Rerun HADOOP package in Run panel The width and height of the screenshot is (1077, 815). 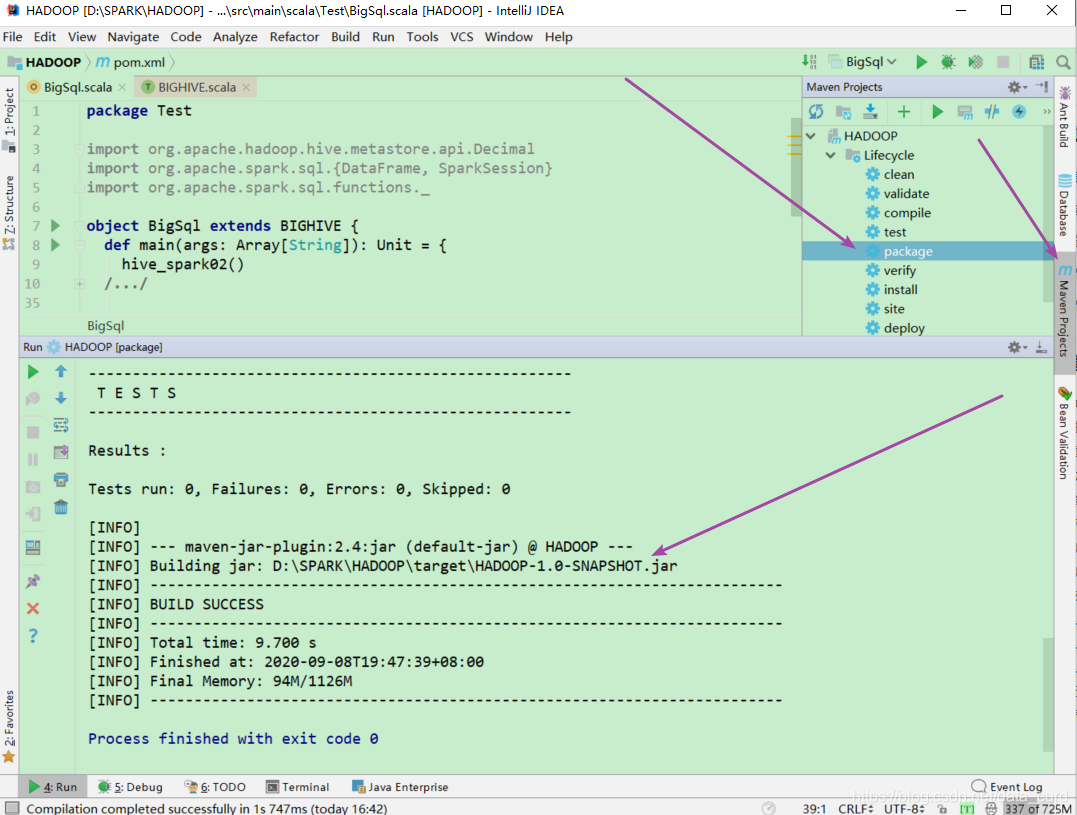click(33, 372)
